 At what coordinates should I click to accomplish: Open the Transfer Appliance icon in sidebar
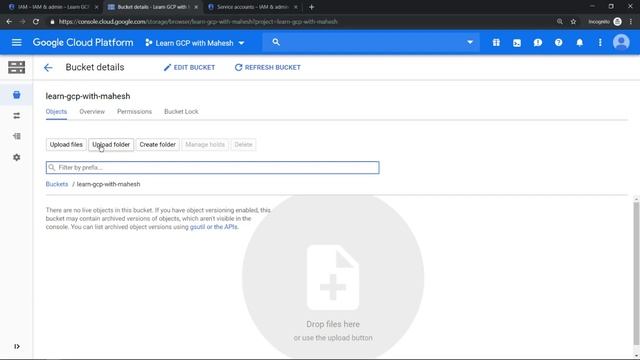pyautogui.click(x=16, y=136)
